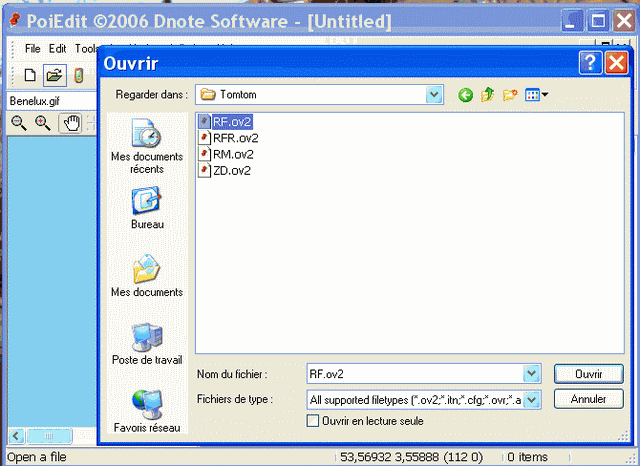Enable Ouvrir en lecture seule checkbox
640x466 pixels.
tap(314, 421)
